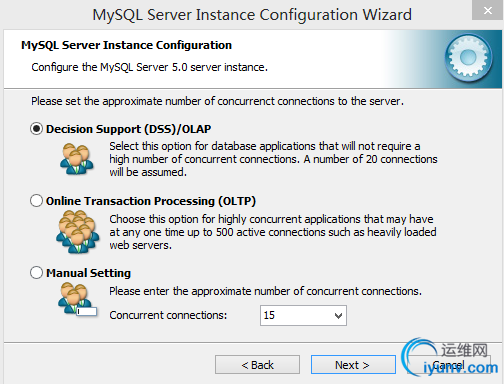Choose the Online Transaction Processing (OLTP) option
Viewport: 504px width, 384px height.
coord(36,201)
